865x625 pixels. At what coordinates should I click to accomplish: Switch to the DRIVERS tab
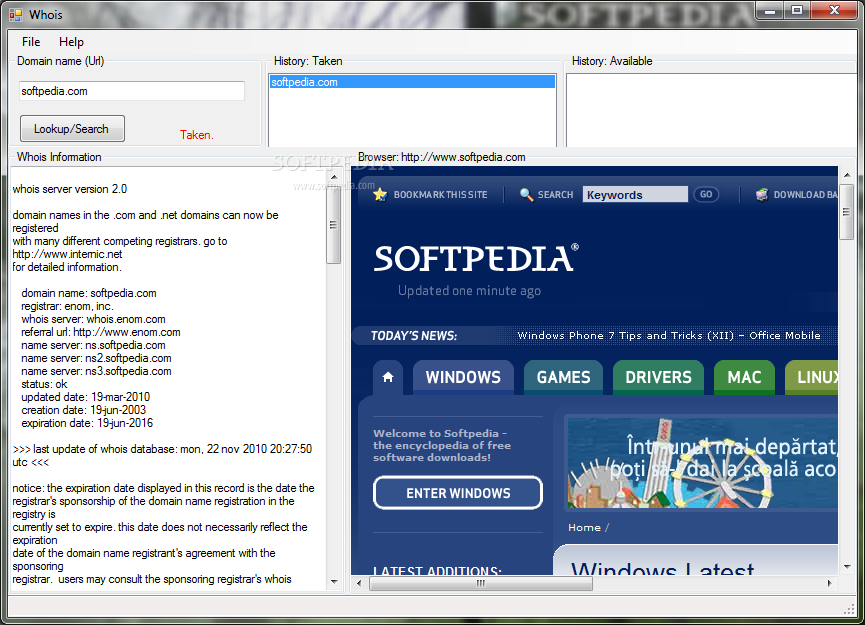pyautogui.click(x=658, y=377)
